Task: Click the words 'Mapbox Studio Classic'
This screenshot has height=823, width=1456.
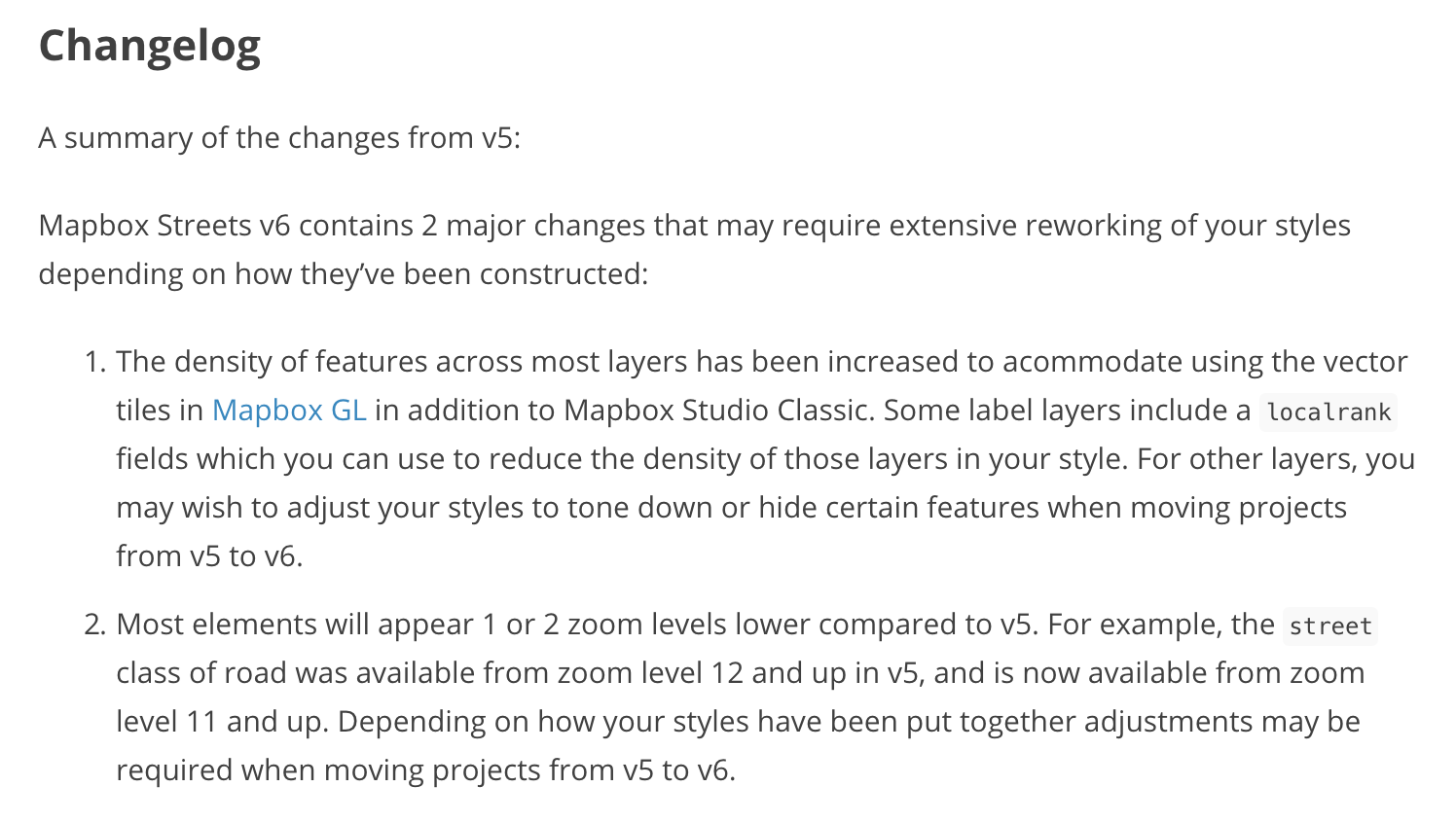Action: coord(715,411)
